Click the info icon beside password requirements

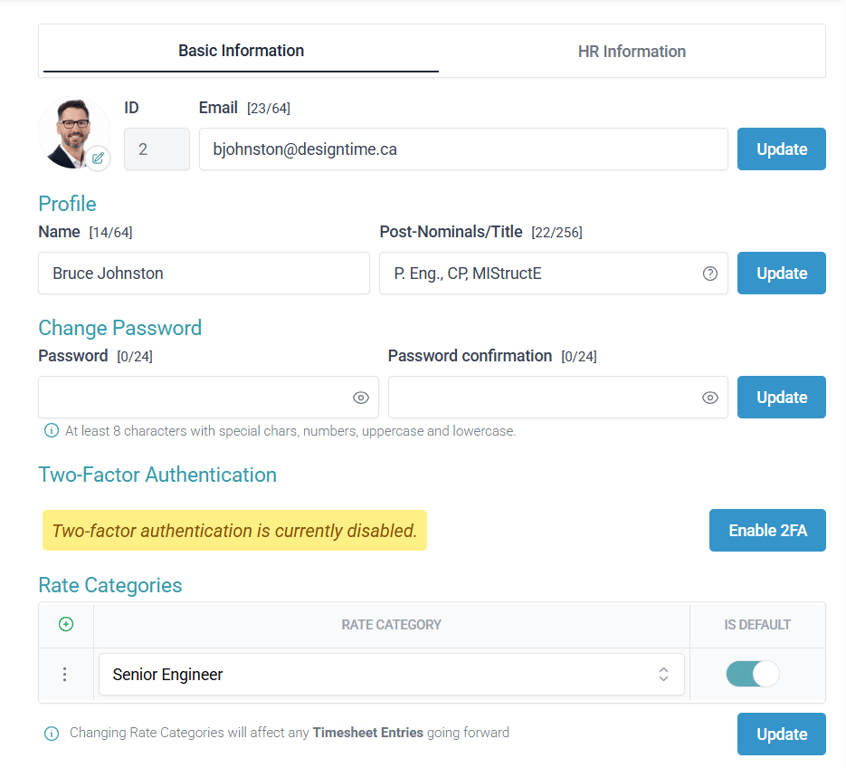[51, 432]
